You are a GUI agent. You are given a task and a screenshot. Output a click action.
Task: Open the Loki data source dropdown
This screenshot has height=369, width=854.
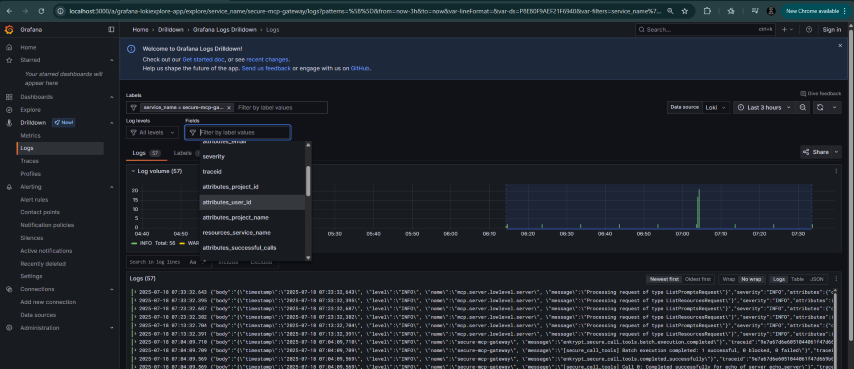[x=716, y=107]
